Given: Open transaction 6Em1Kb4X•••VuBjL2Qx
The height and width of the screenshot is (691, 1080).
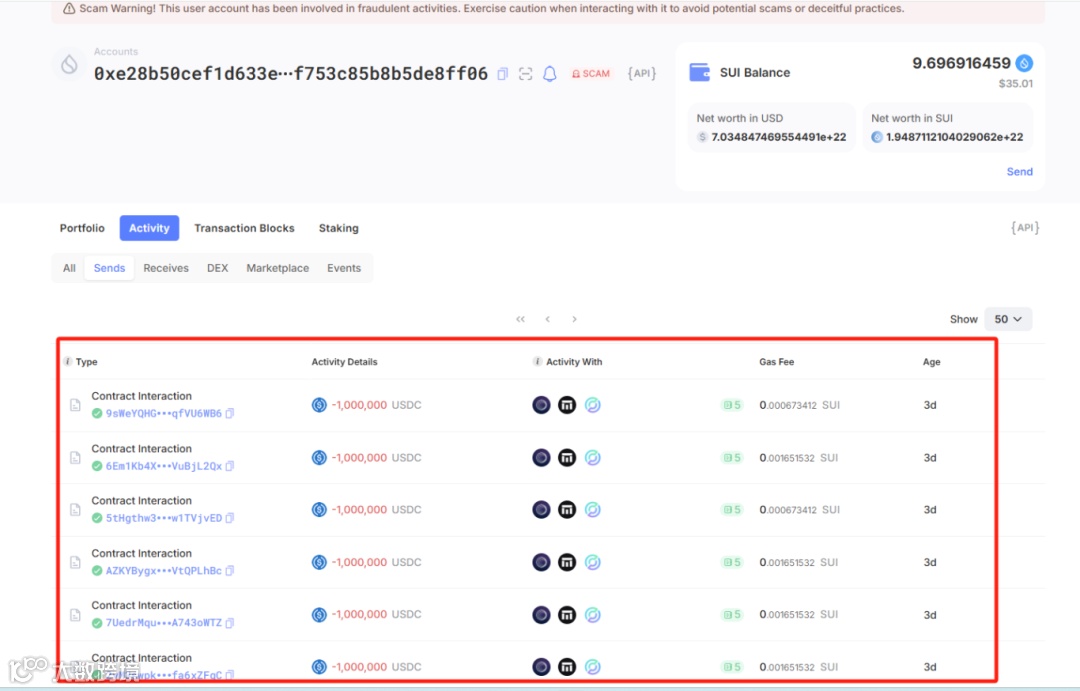Looking at the screenshot, I should tap(164, 466).
